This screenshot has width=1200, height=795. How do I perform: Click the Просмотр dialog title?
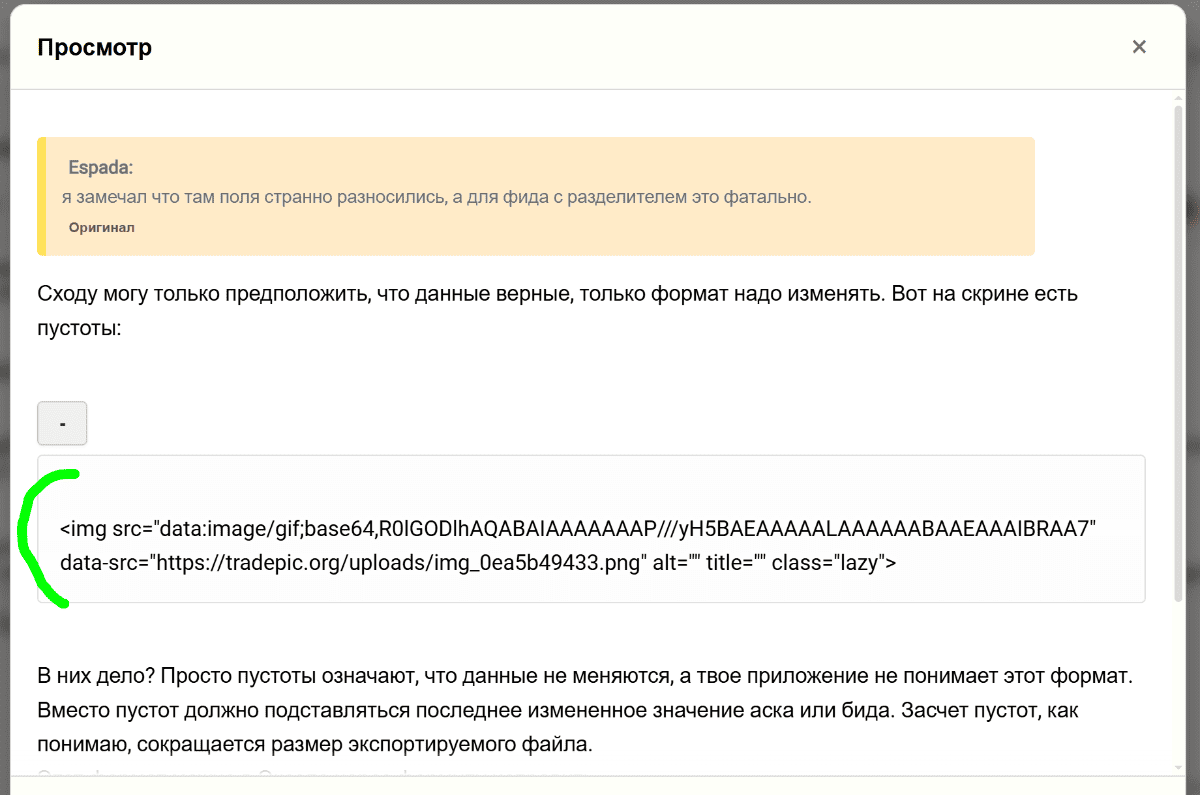click(94, 47)
